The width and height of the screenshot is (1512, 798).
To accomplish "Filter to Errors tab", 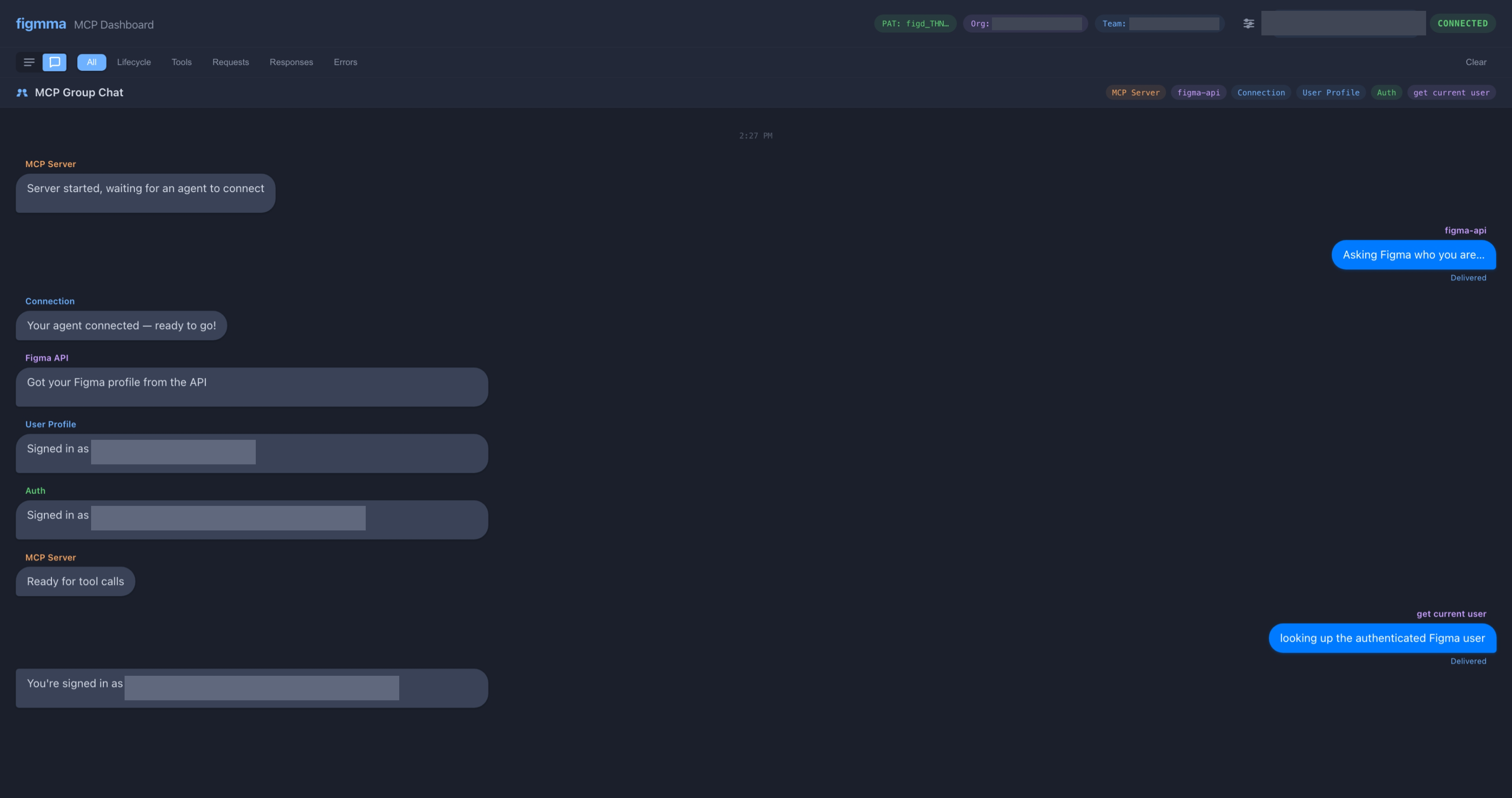I will pos(345,62).
